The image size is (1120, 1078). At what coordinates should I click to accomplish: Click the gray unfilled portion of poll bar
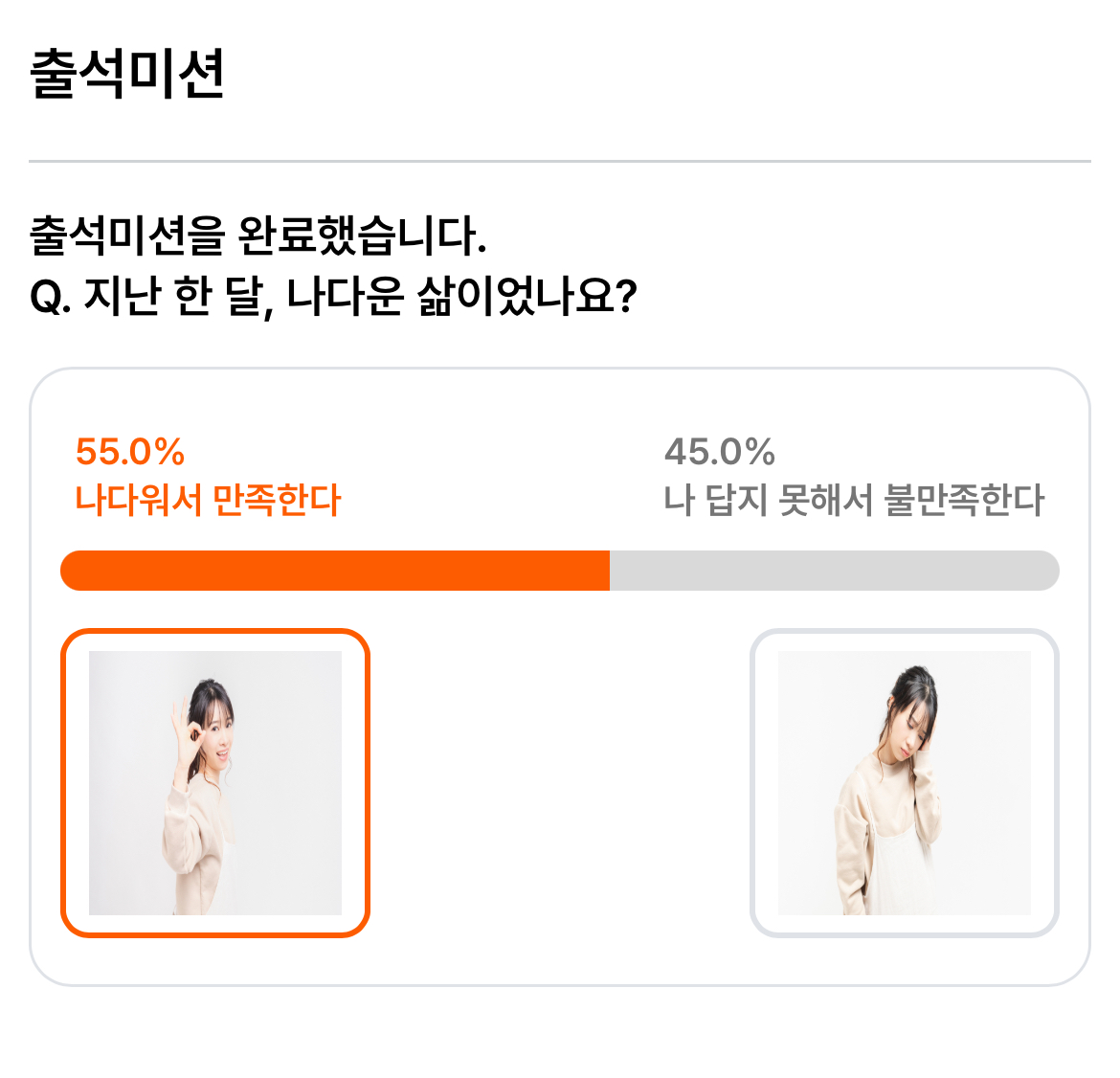click(835, 570)
